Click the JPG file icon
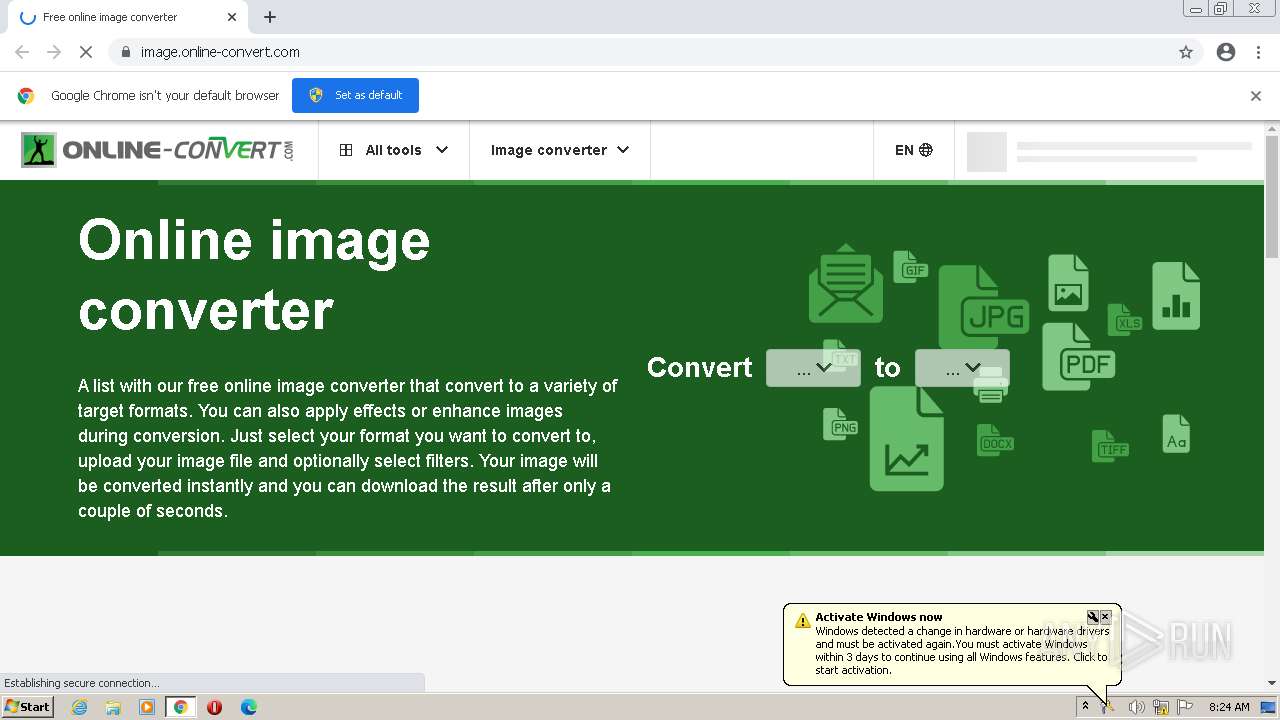This screenshot has height=720, width=1280. click(x=984, y=307)
